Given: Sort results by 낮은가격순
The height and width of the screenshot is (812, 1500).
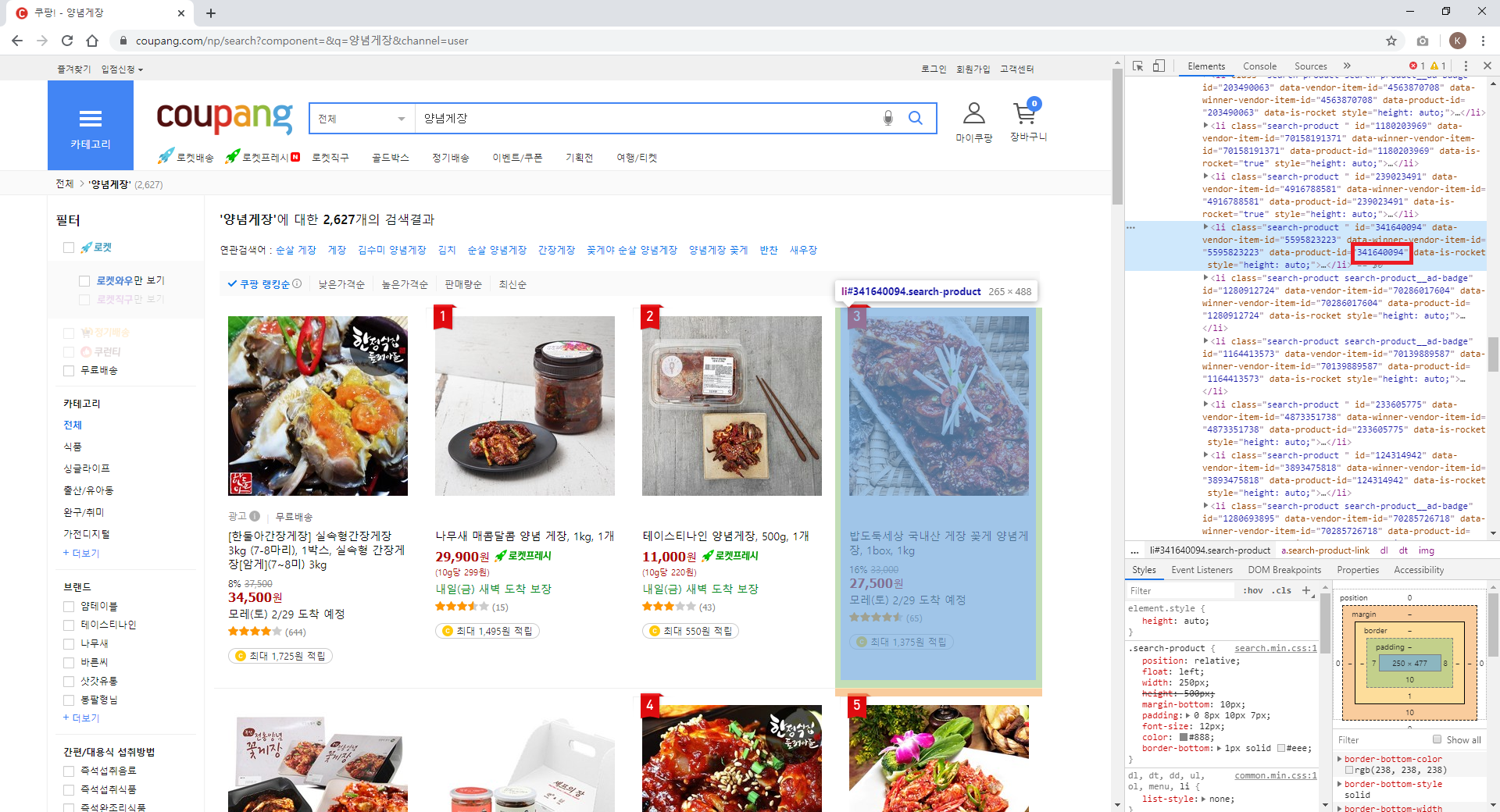Looking at the screenshot, I should (x=341, y=284).
